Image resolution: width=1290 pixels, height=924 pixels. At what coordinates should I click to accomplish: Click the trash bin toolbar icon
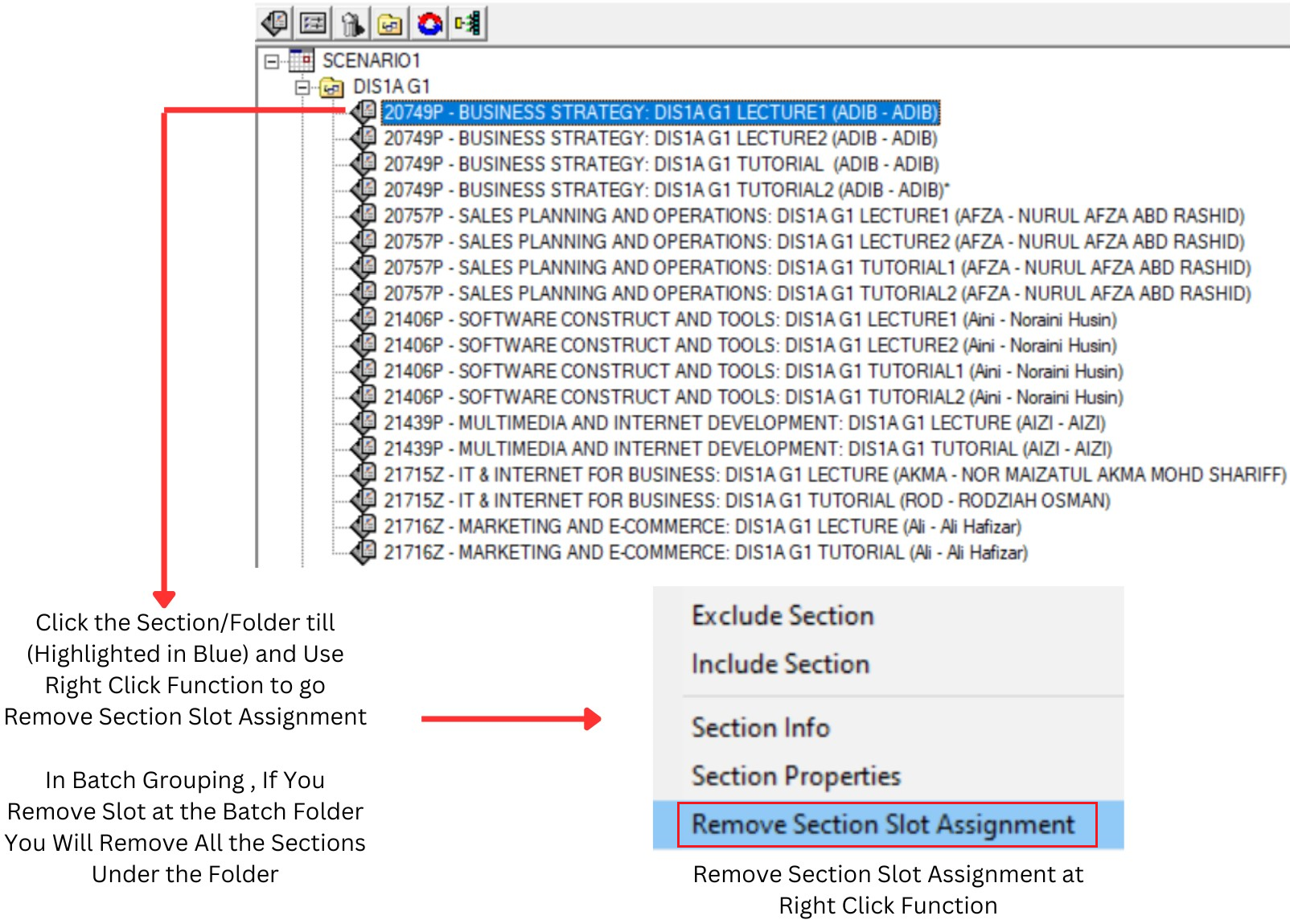[x=351, y=23]
